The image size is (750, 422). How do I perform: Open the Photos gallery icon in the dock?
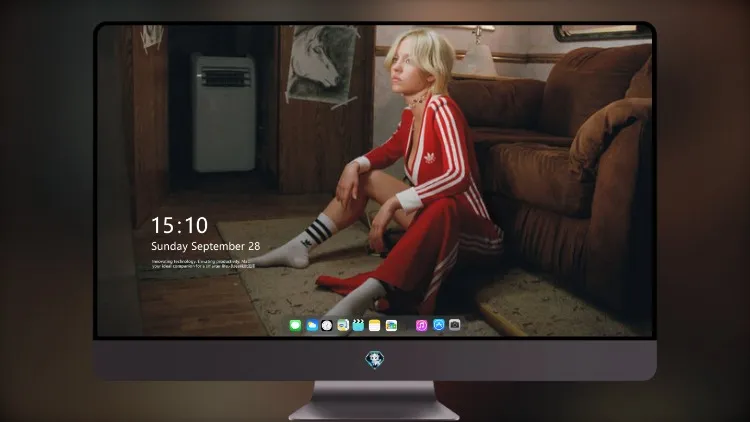(391, 326)
